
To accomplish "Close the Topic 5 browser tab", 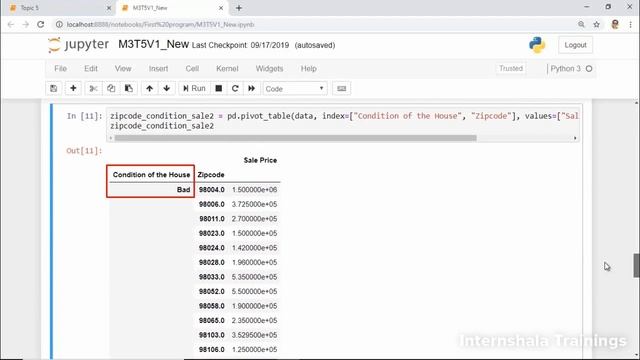I will (x=109, y=8).
